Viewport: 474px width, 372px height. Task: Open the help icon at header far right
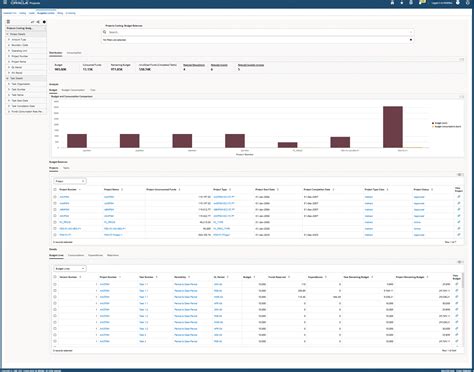point(467,2)
